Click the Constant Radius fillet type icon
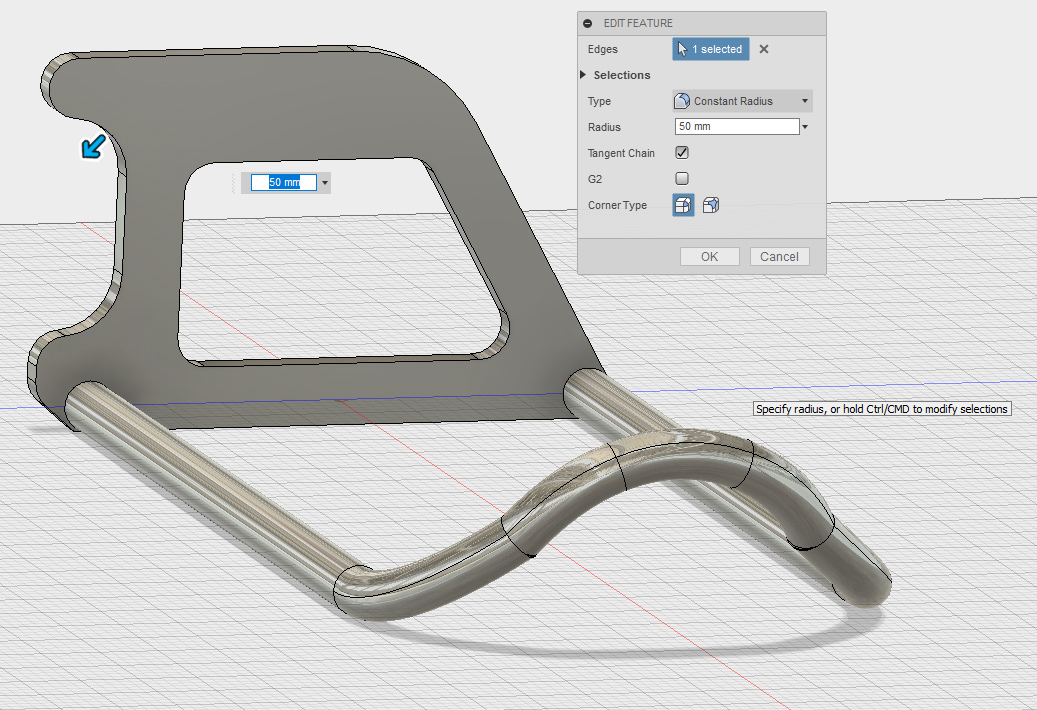 [683, 101]
